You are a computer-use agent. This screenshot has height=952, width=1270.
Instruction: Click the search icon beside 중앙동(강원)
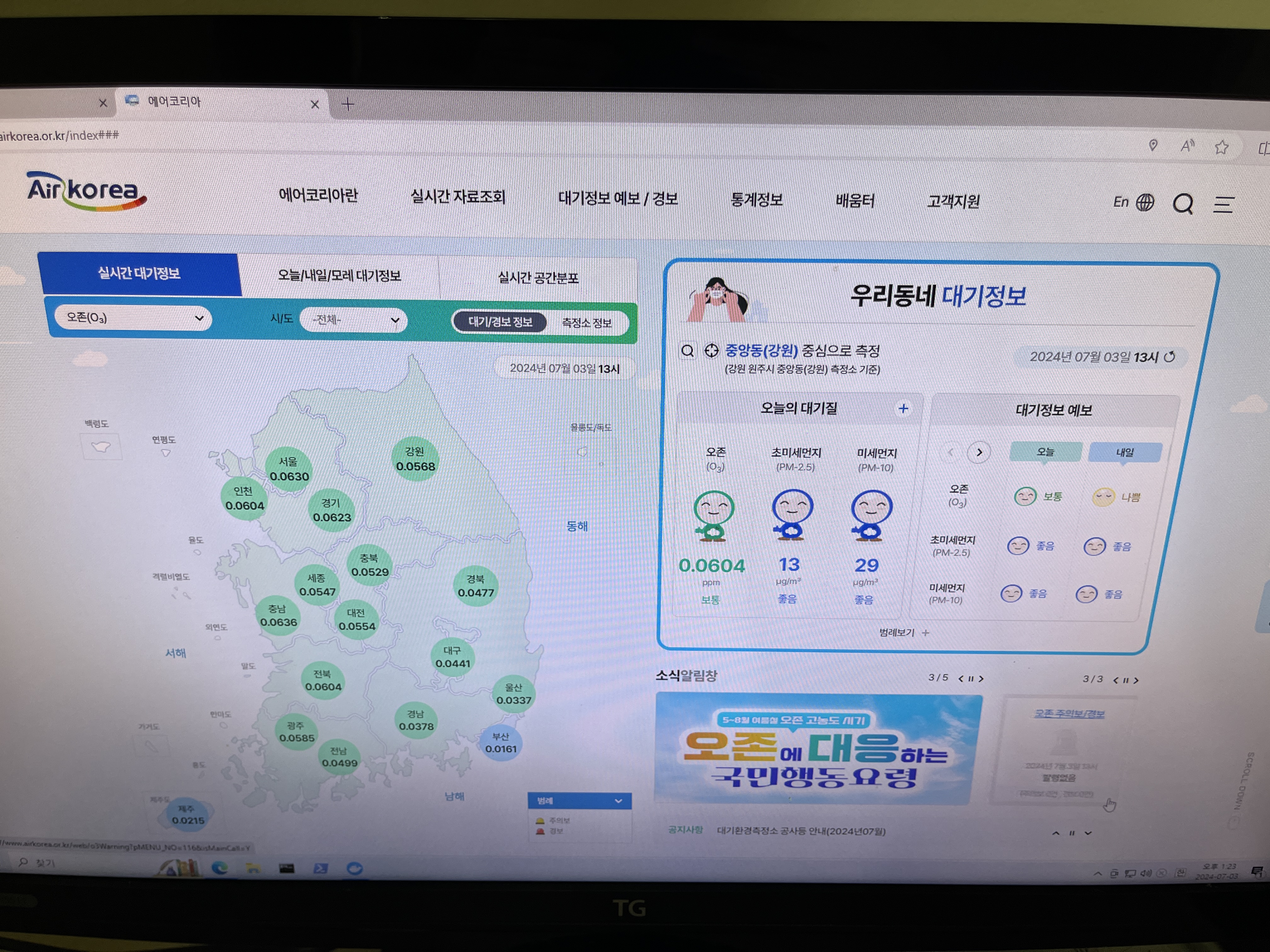click(x=687, y=350)
